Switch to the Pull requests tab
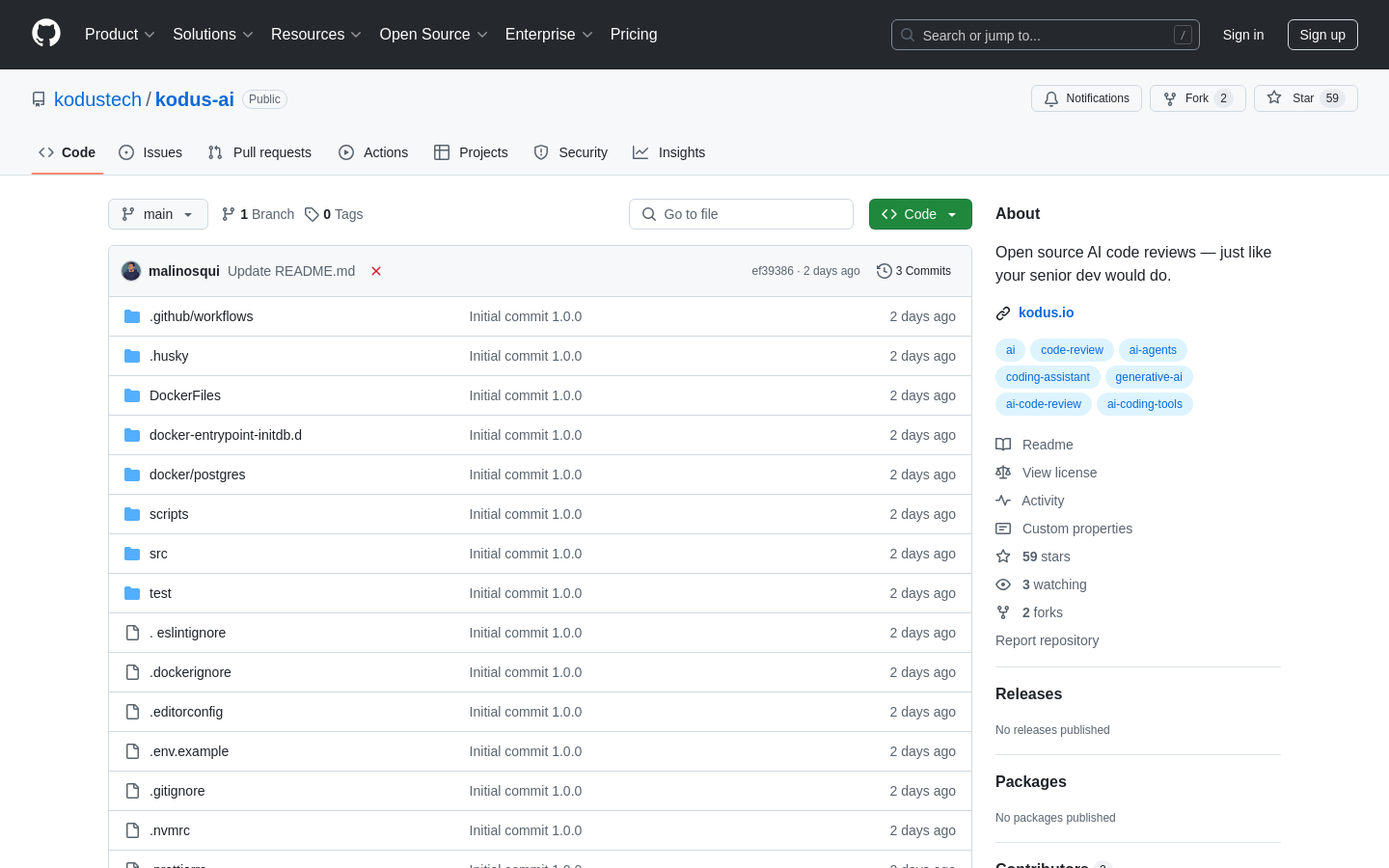The width and height of the screenshot is (1389, 868). 259,152
